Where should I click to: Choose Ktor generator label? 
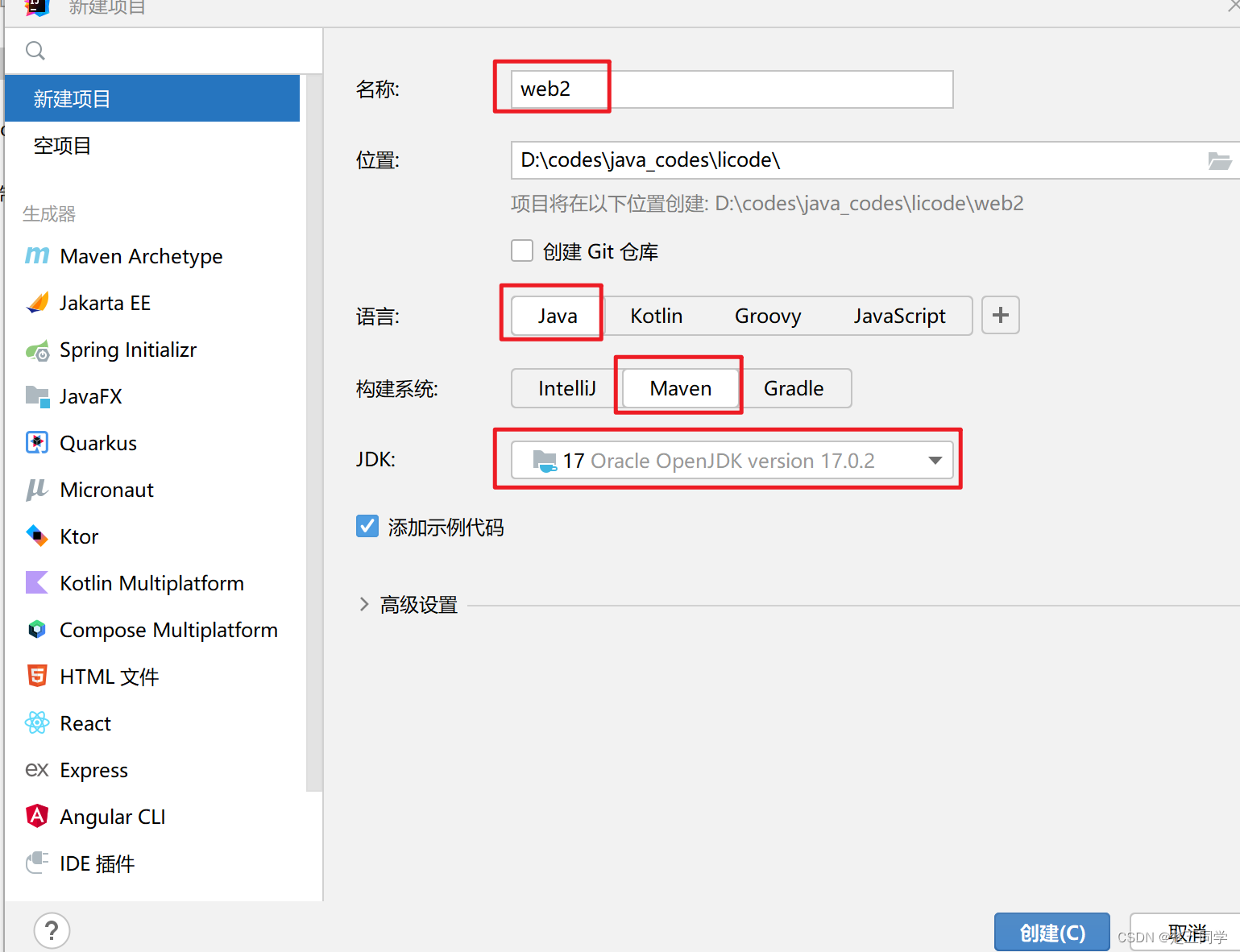(79, 536)
